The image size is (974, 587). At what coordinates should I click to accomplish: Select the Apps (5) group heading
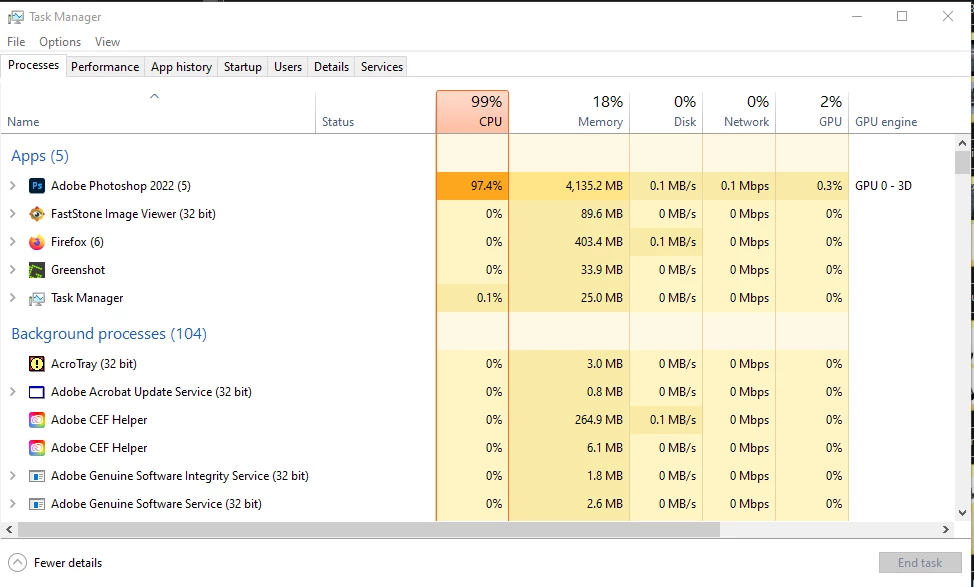(x=40, y=156)
